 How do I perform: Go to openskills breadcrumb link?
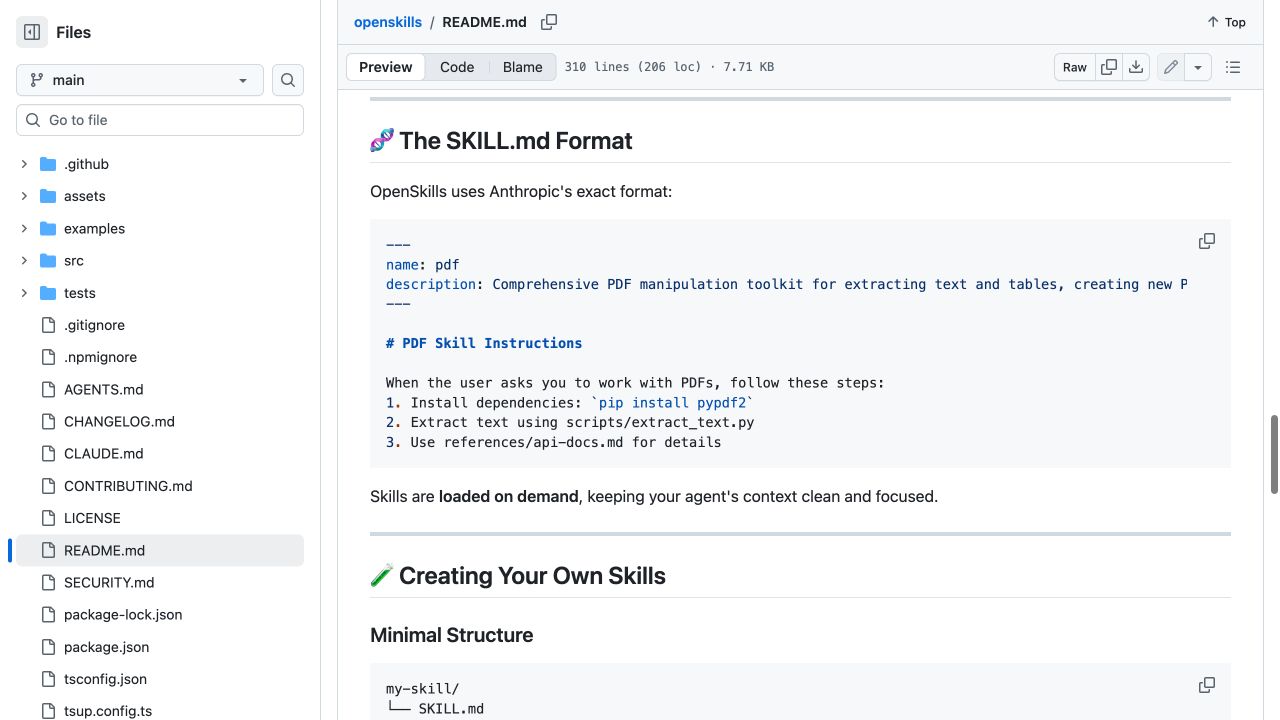[388, 22]
